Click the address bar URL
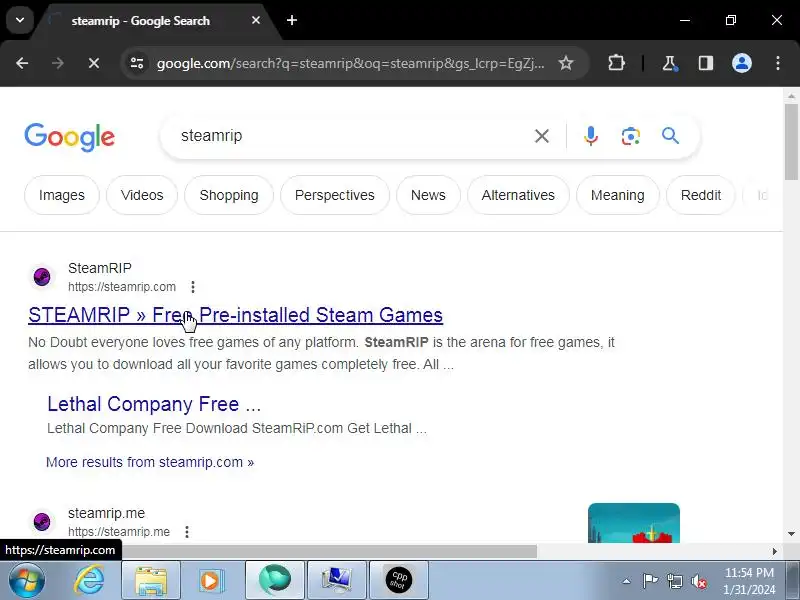 (350, 63)
